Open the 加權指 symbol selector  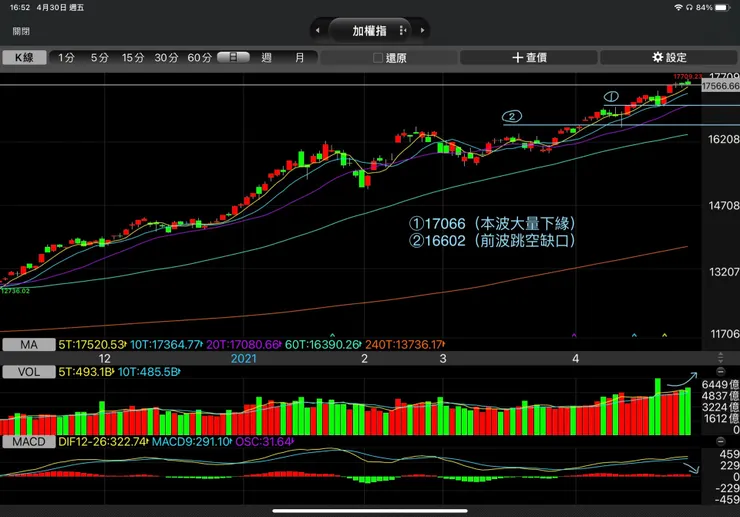click(370, 31)
